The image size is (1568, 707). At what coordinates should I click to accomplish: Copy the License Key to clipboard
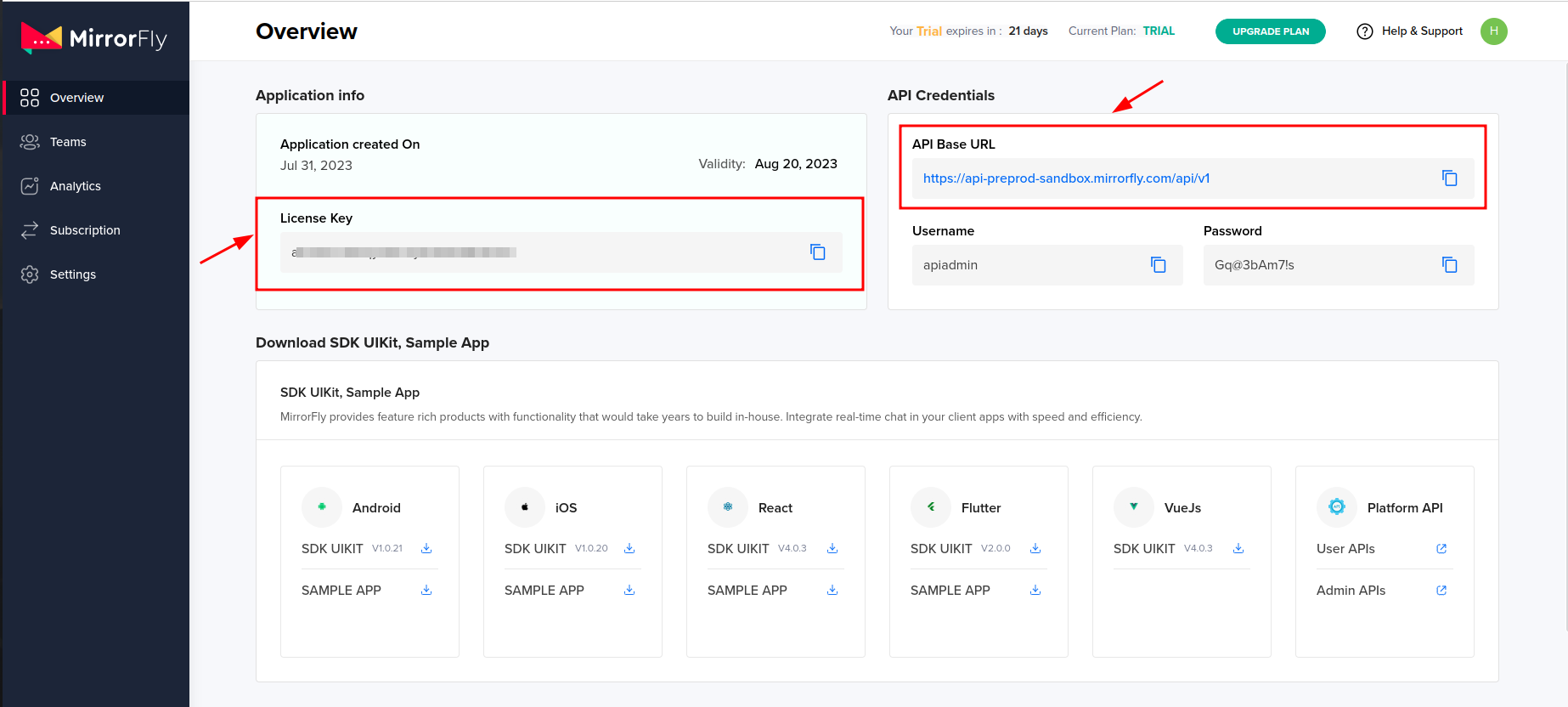(817, 252)
